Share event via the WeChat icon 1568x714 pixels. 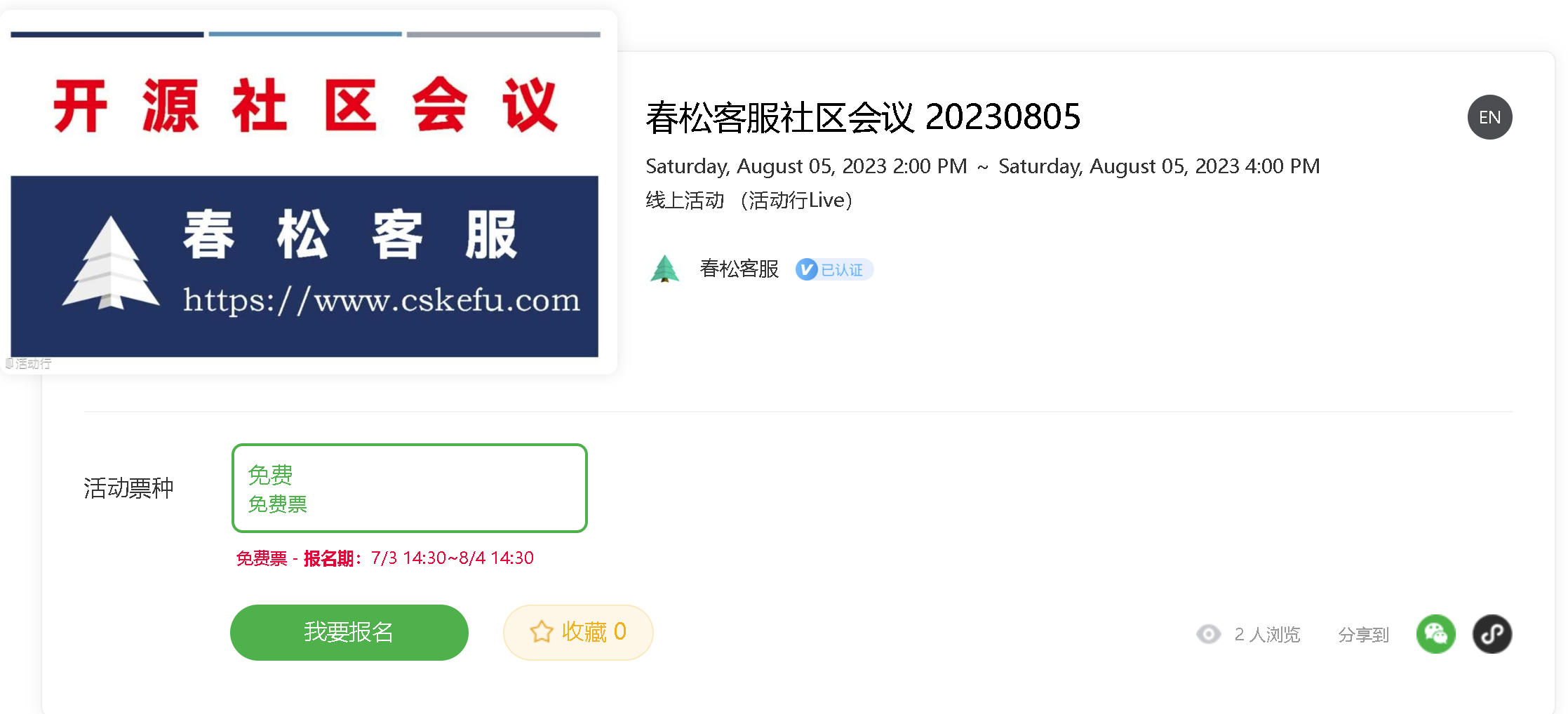pos(1436,634)
